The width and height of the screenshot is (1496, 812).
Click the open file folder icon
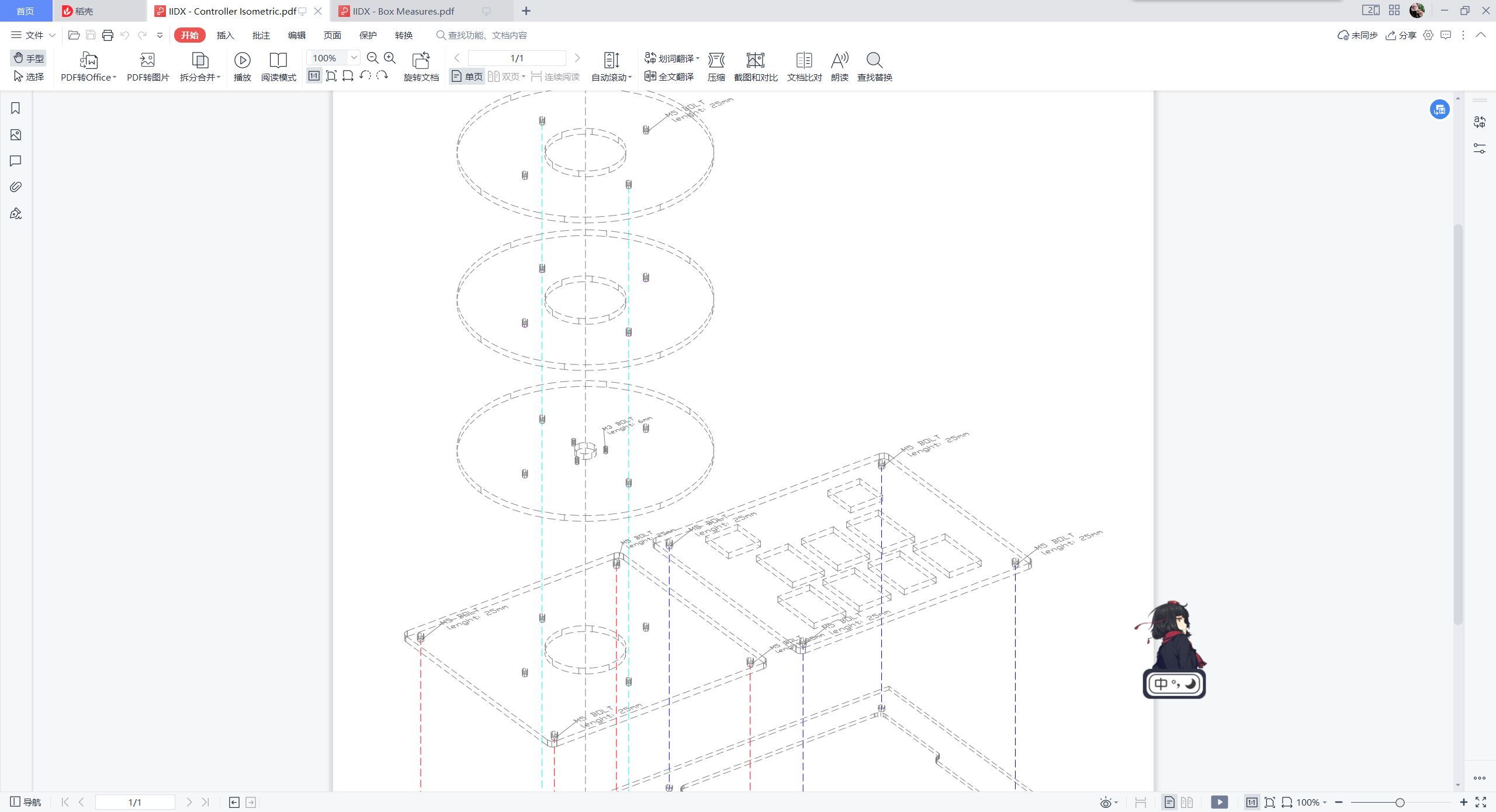click(74, 35)
